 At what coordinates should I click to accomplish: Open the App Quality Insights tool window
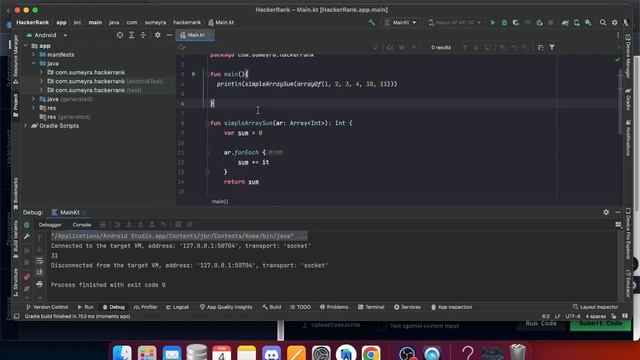(226, 307)
